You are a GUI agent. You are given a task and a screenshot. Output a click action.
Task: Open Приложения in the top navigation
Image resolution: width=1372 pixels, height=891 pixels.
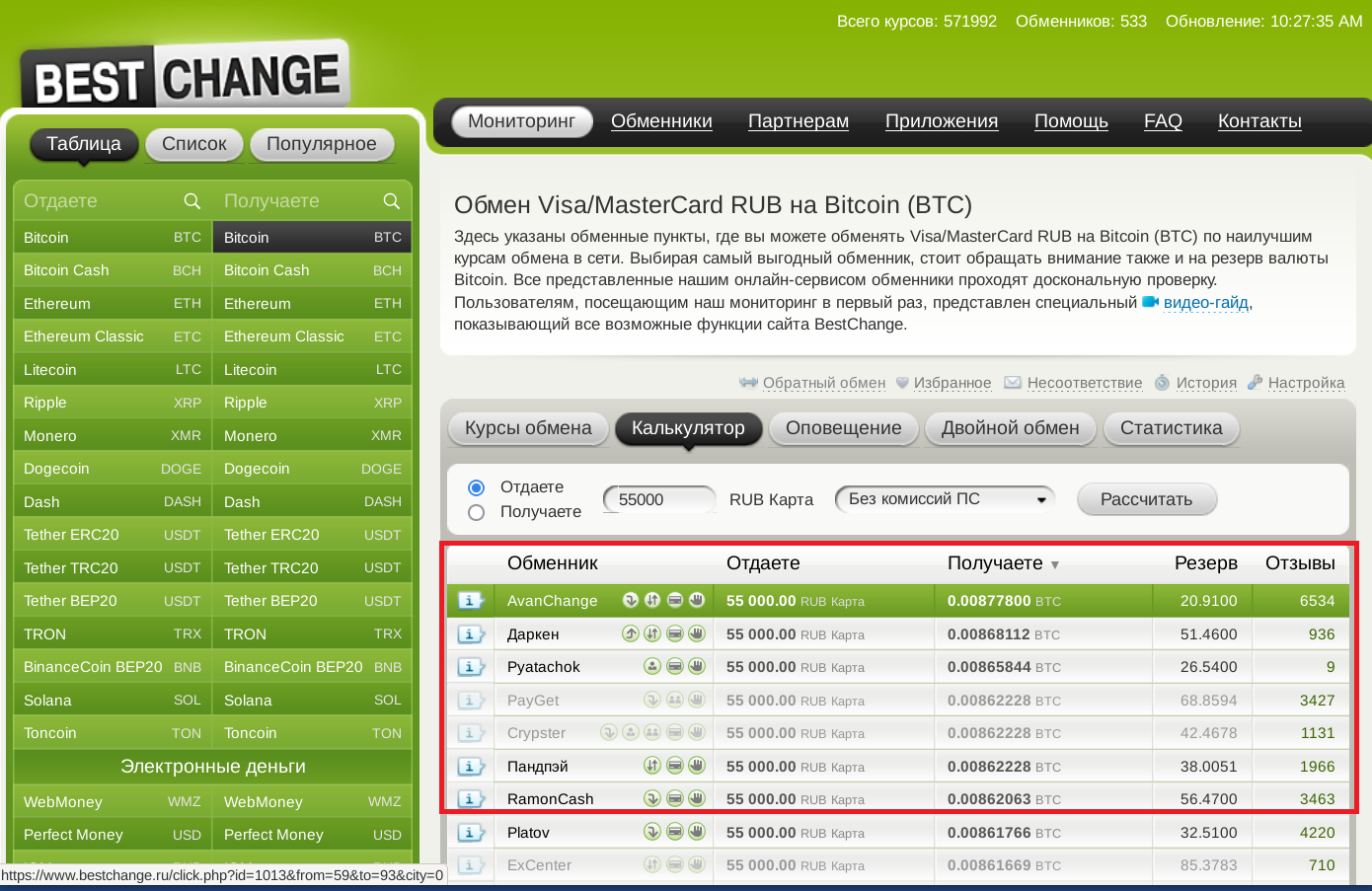[942, 121]
